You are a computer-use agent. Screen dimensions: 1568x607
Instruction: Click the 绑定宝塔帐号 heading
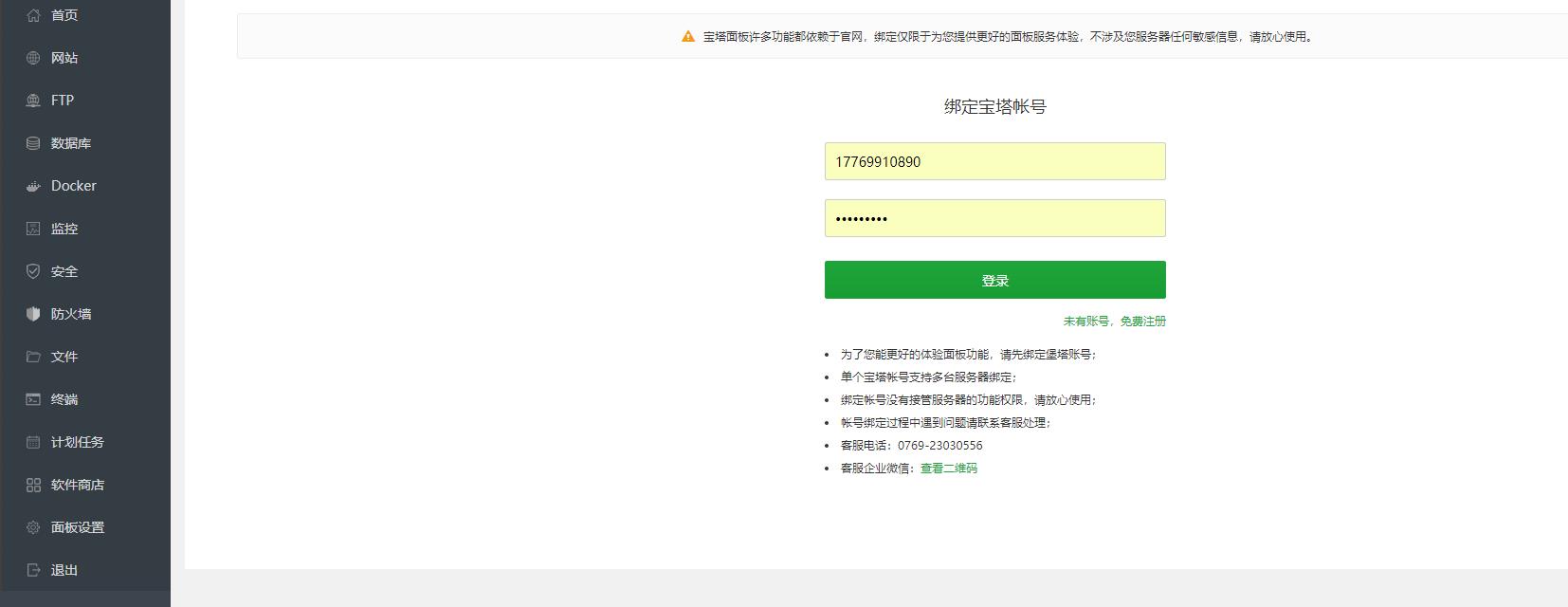pos(995,107)
